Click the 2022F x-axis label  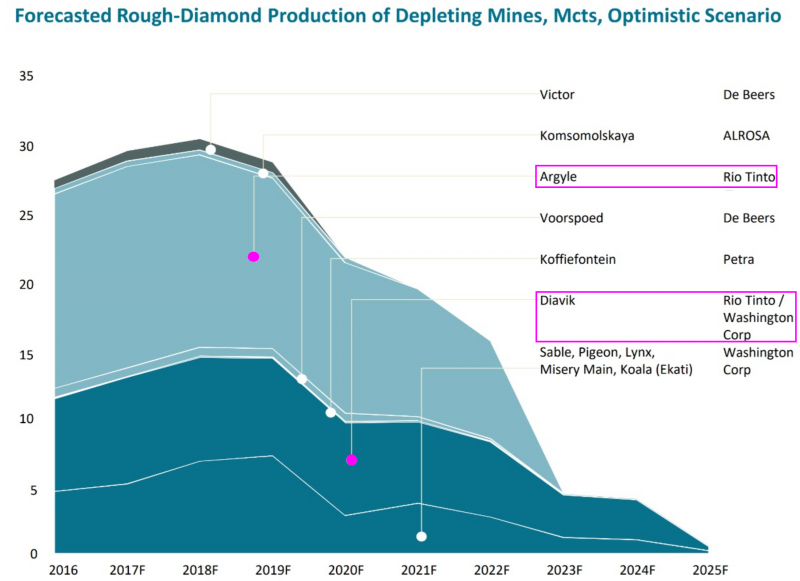(x=492, y=570)
